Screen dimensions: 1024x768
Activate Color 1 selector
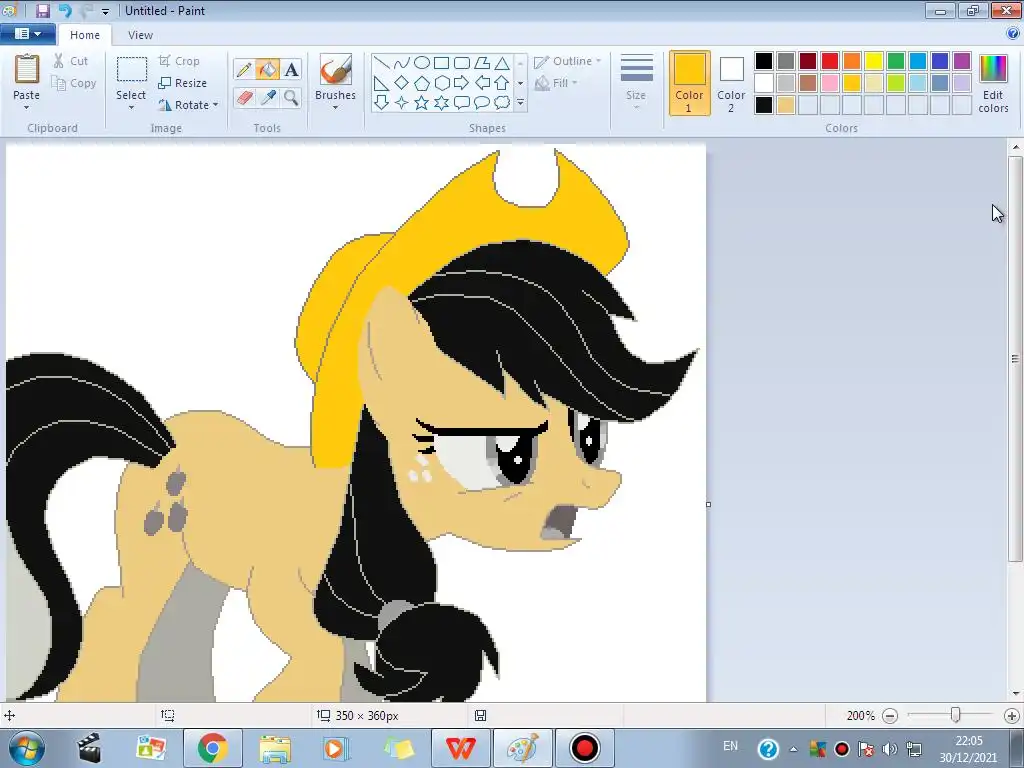pyautogui.click(x=689, y=83)
